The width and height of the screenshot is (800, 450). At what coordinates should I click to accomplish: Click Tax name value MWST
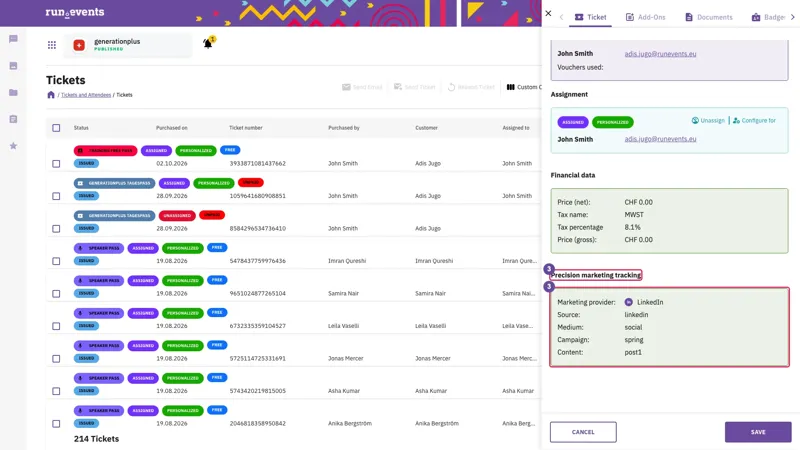click(x=634, y=215)
